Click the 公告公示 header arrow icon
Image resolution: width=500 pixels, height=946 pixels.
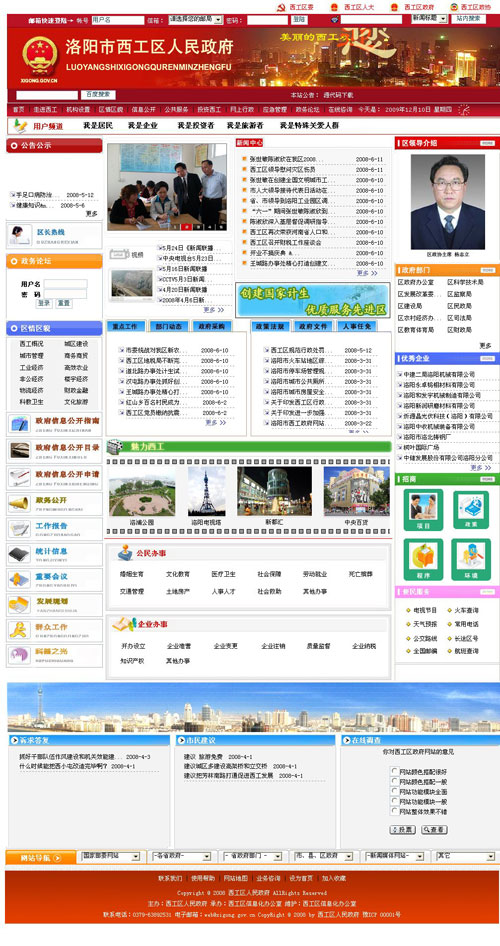point(13,145)
